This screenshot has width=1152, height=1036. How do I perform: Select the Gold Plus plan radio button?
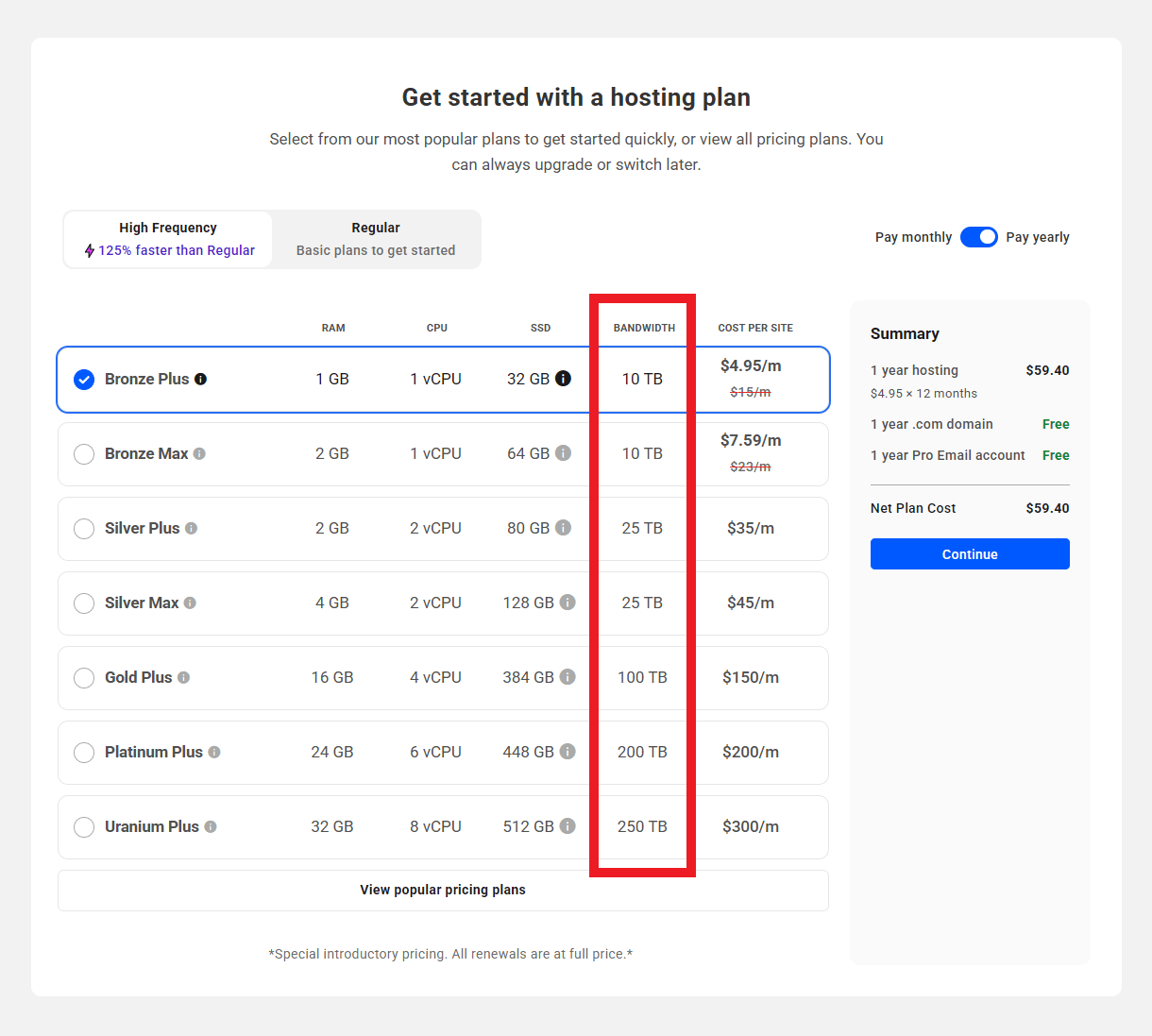tap(84, 677)
